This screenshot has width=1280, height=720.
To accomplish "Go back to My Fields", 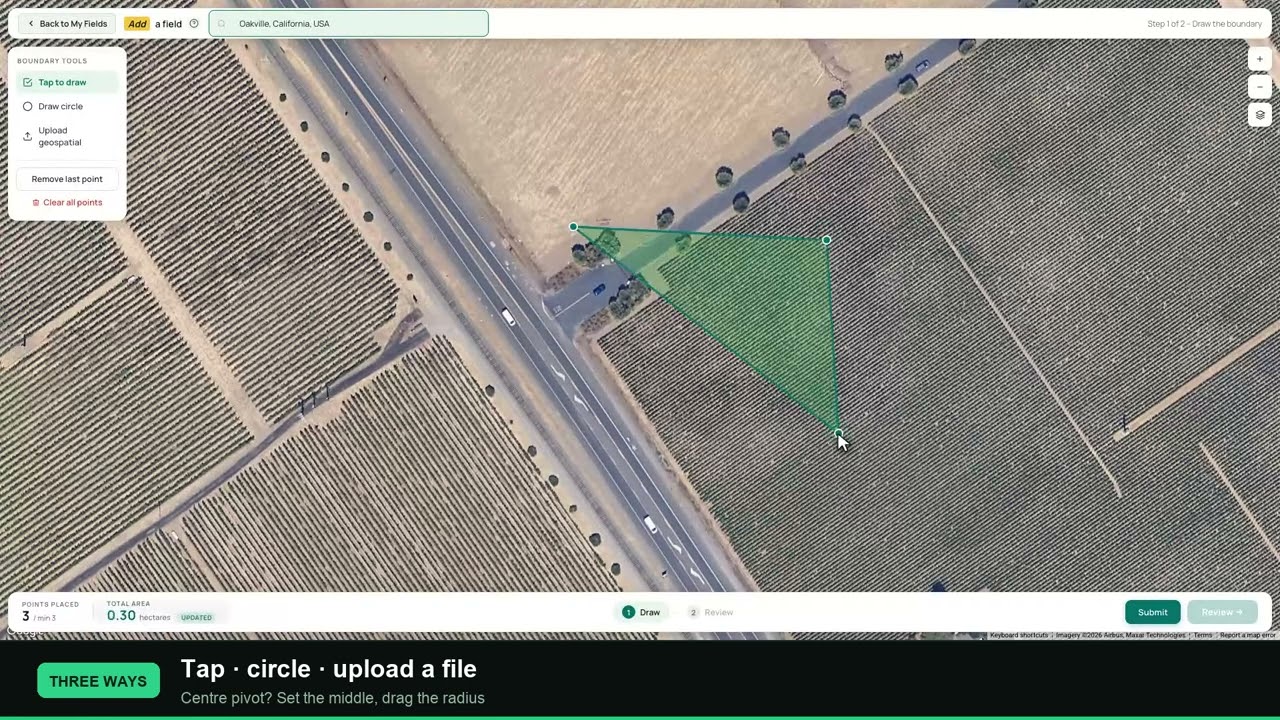I will pyautogui.click(x=67, y=23).
